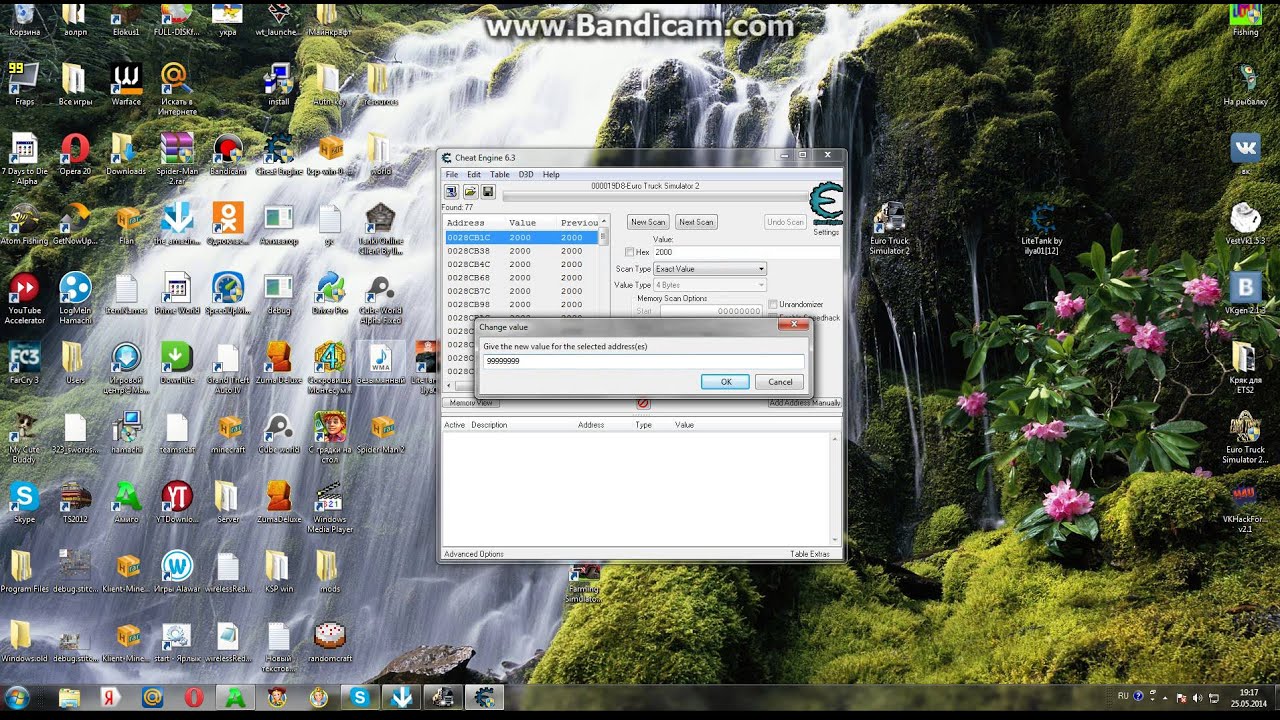The height and width of the screenshot is (720, 1280).
Task: Close the Change value dialog
Action: [x=793, y=325]
